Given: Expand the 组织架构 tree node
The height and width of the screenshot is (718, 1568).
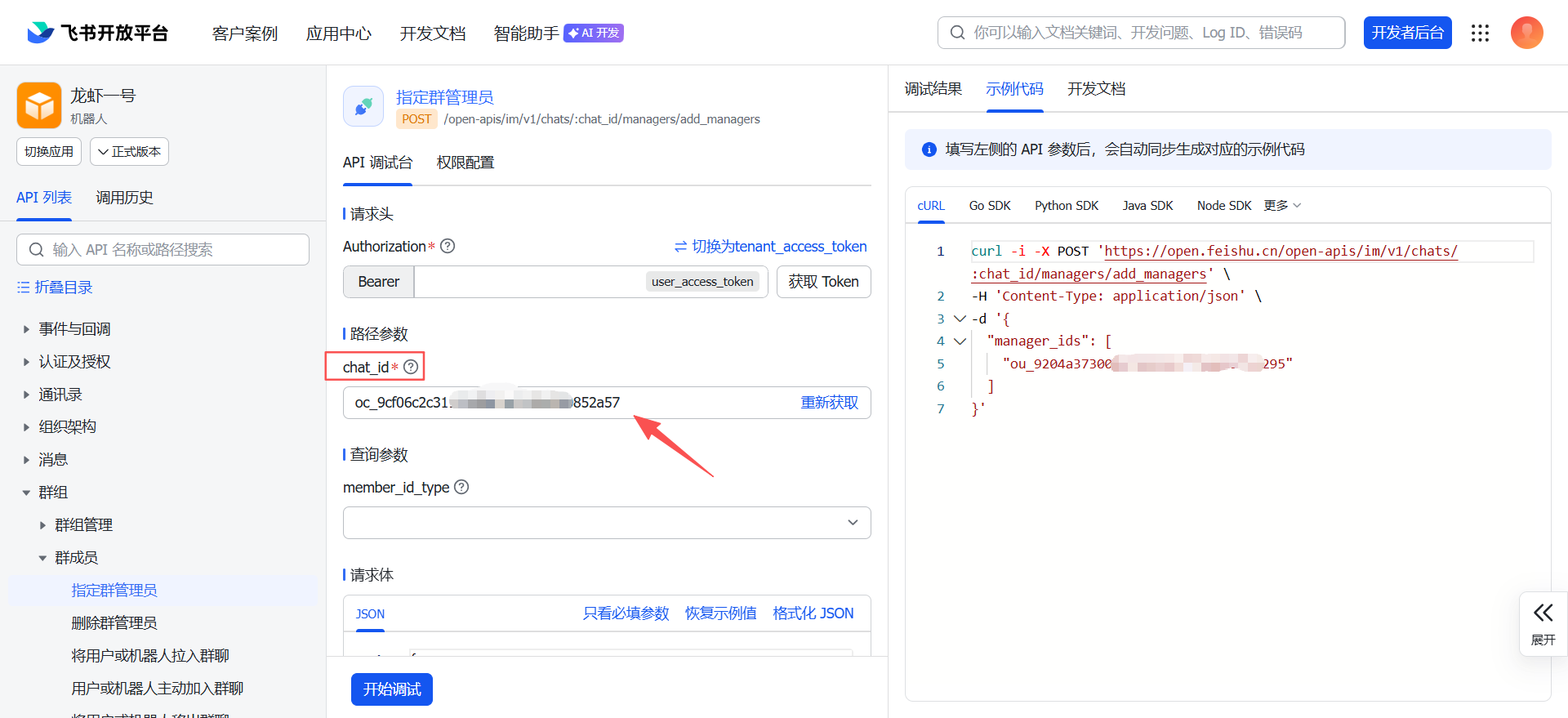Looking at the screenshot, I should point(26,427).
